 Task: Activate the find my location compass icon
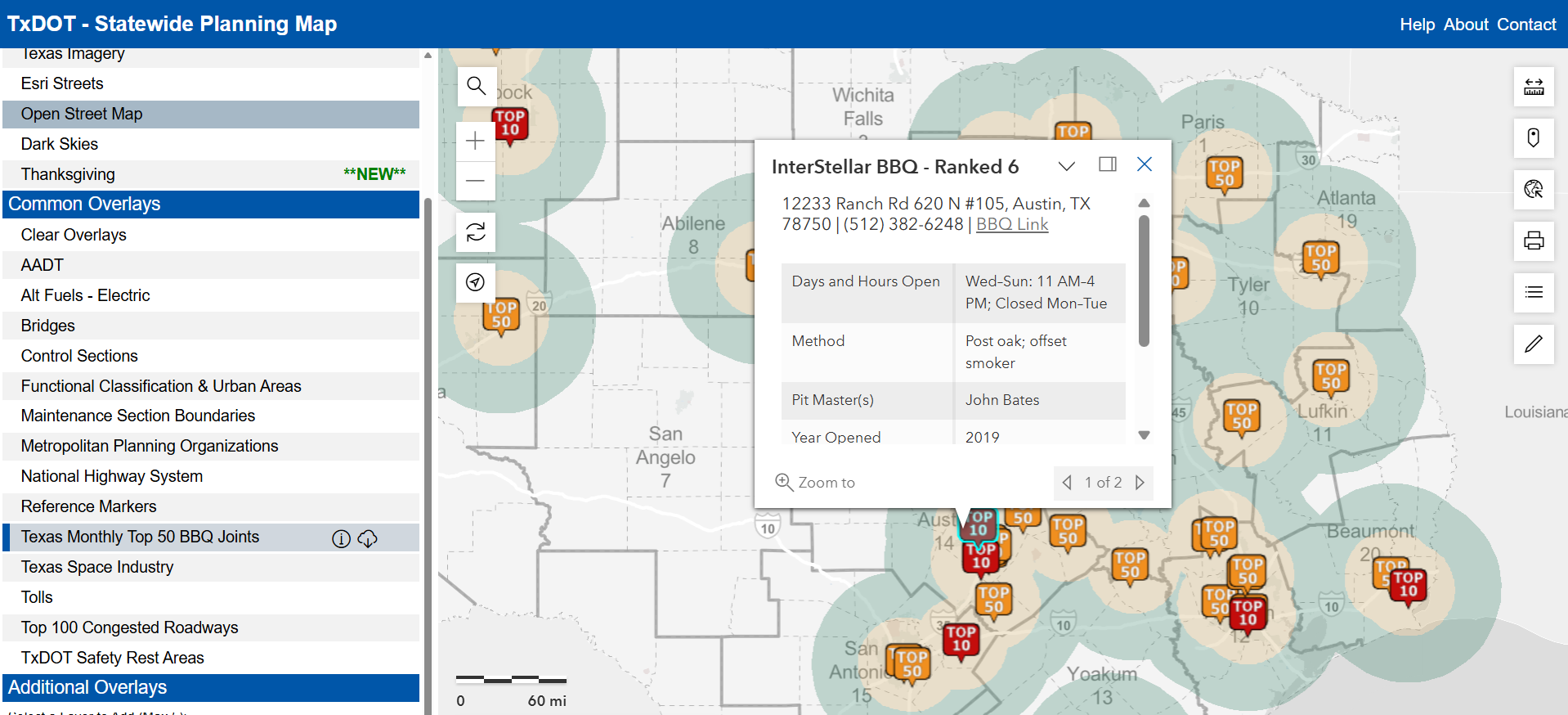pos(476,282)
